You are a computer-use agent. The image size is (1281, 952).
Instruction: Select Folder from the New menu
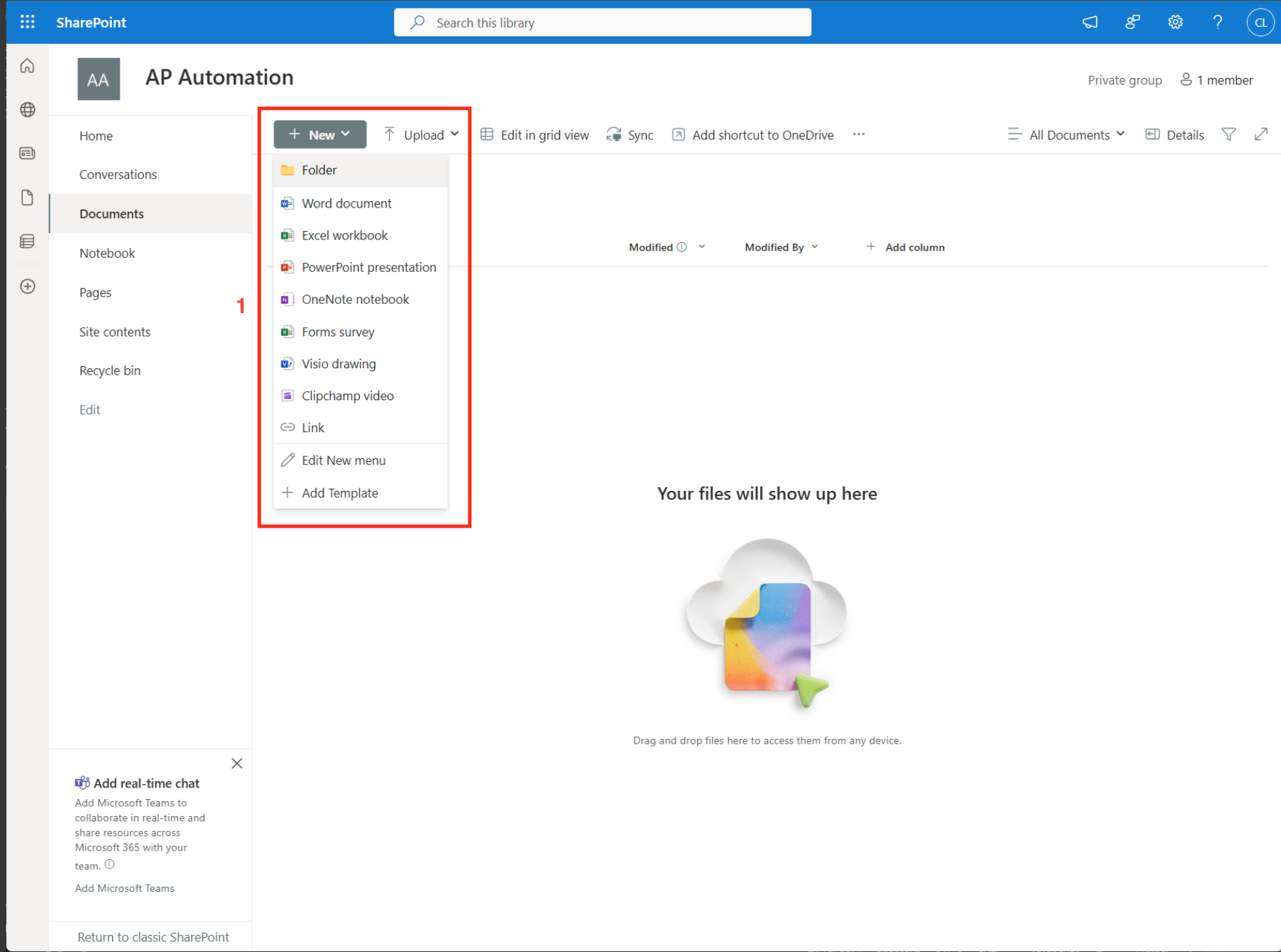coord(320,170)
